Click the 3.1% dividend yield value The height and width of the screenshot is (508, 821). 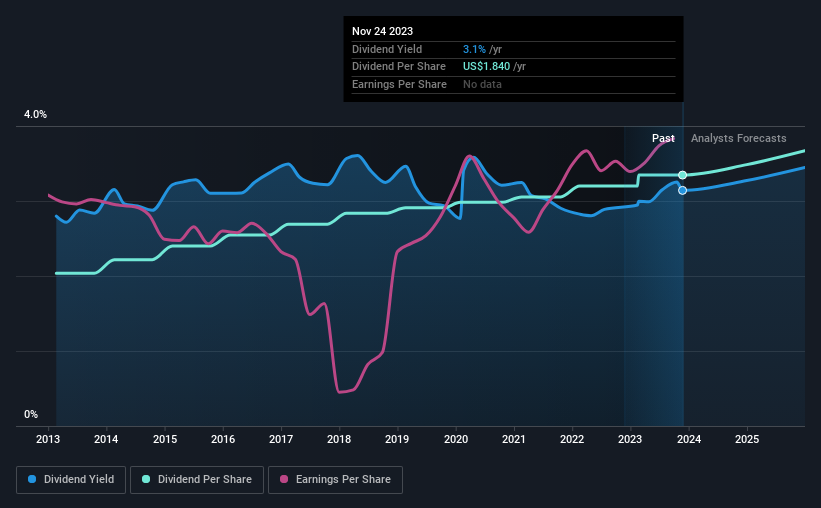(474, 49)
